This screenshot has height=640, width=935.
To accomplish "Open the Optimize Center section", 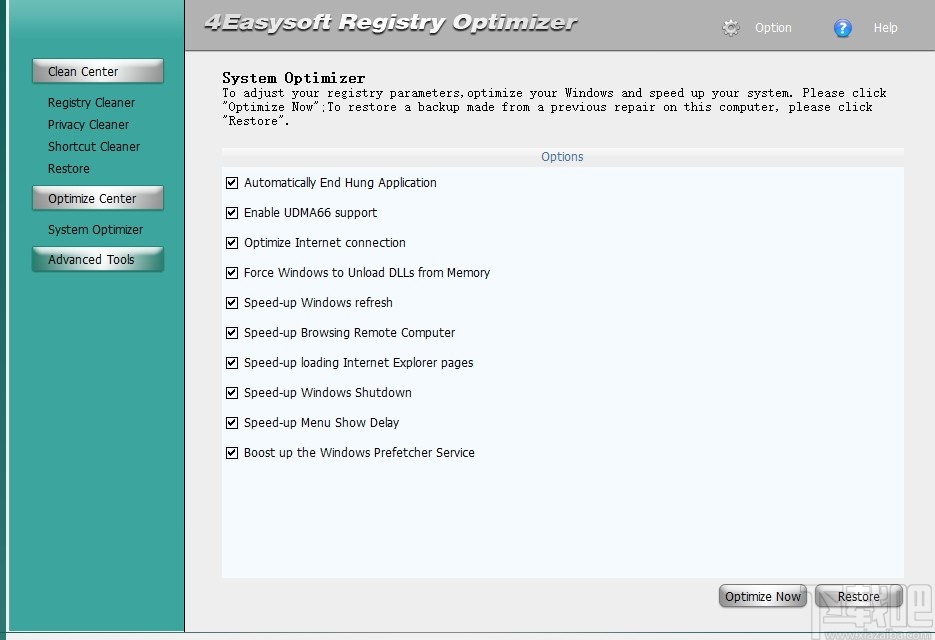I will (x=97, y=198).
